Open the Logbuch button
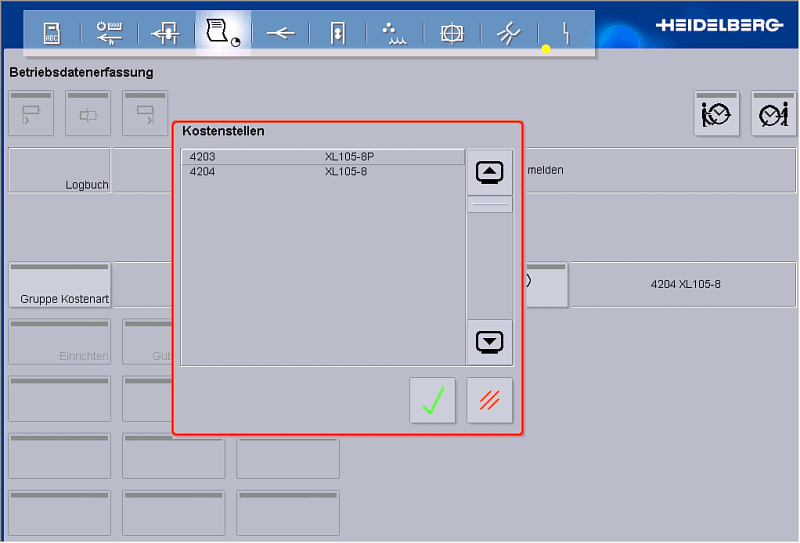 pyautogui.click(x=60, y=170)
